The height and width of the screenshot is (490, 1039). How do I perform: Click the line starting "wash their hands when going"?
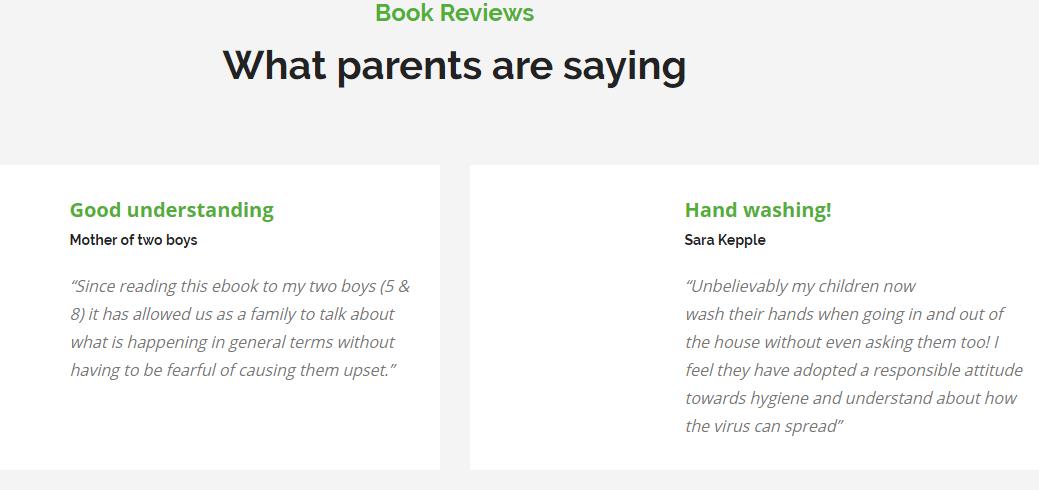click(844, 314)
